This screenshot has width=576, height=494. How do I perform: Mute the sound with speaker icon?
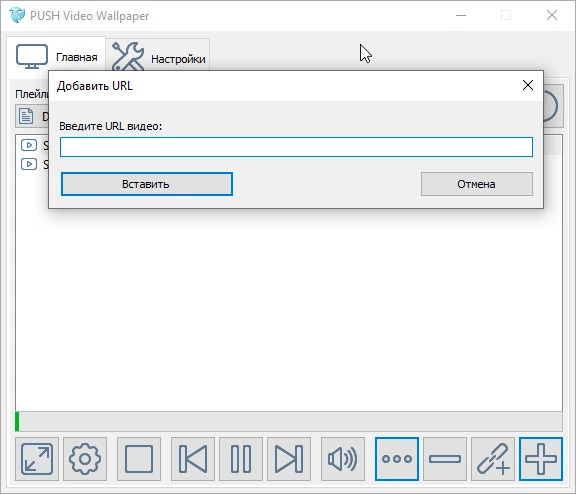[x=343, y=459]
